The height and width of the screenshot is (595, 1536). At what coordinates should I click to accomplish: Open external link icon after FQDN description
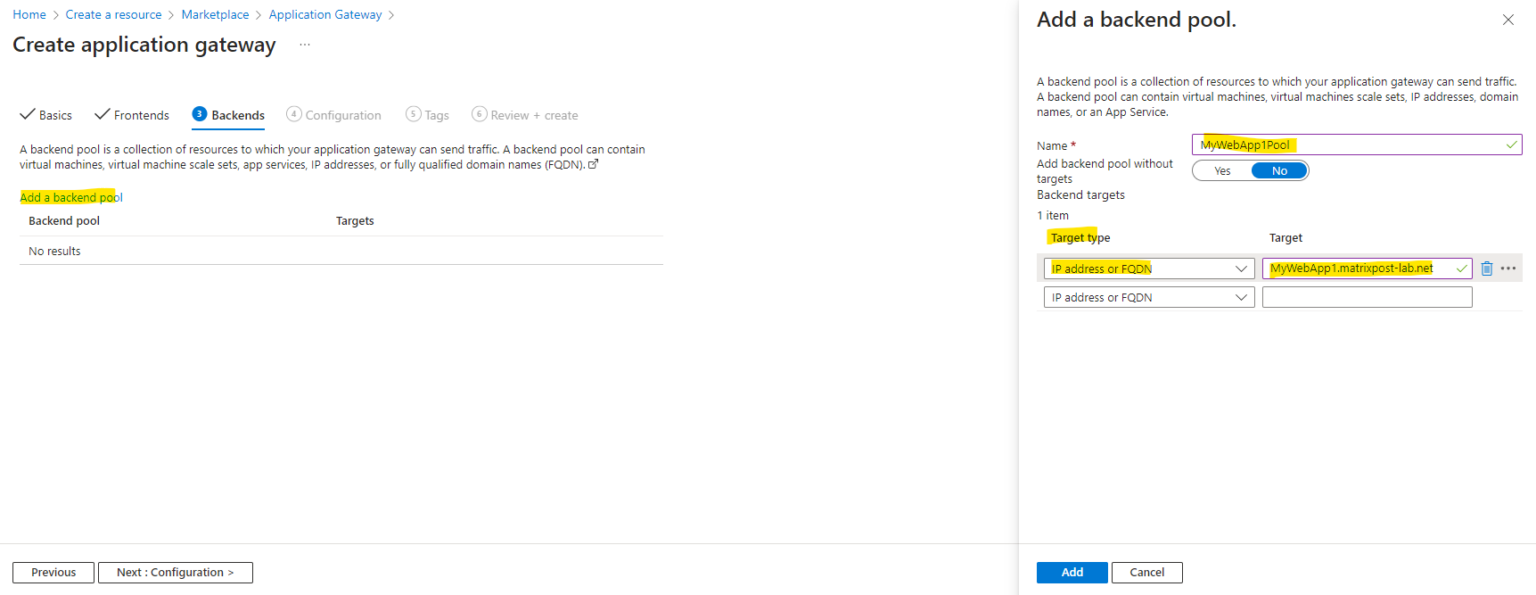[x=593, y=164]
